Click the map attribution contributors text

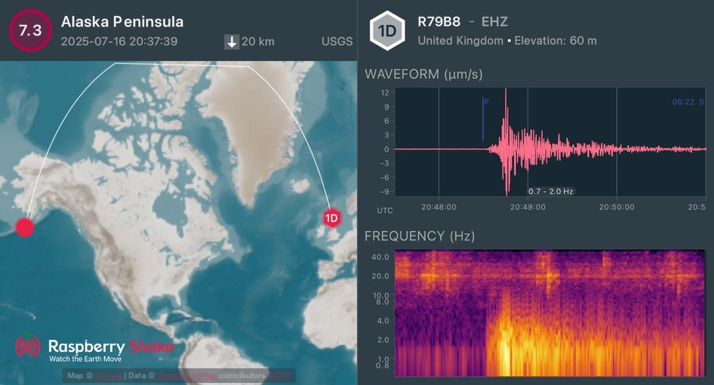242,376
